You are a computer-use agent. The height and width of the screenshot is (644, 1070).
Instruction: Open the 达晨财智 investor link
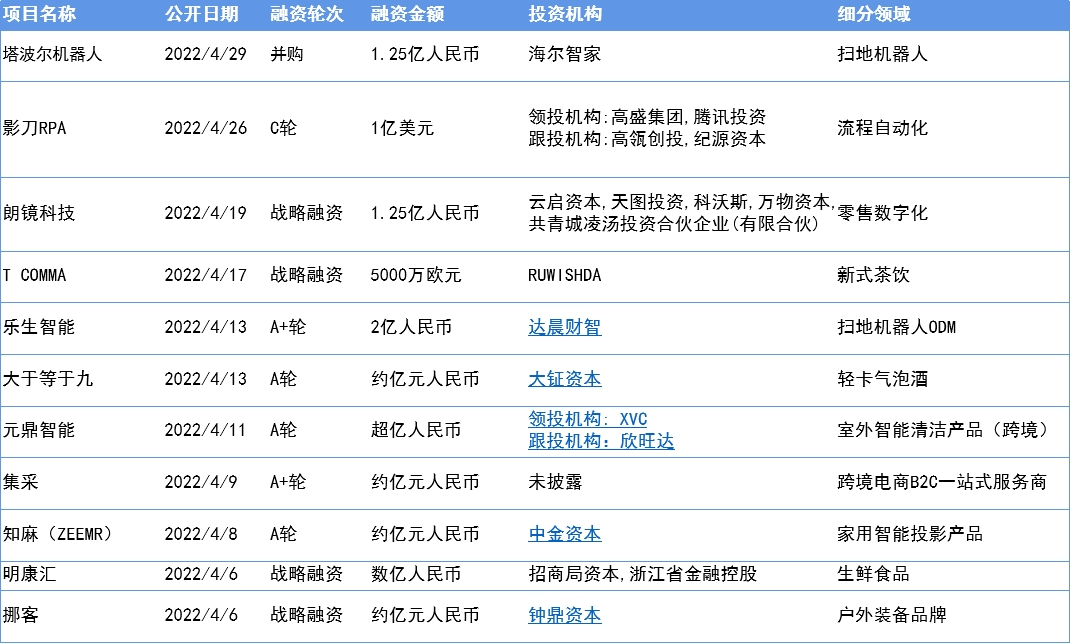click(564, 327)
